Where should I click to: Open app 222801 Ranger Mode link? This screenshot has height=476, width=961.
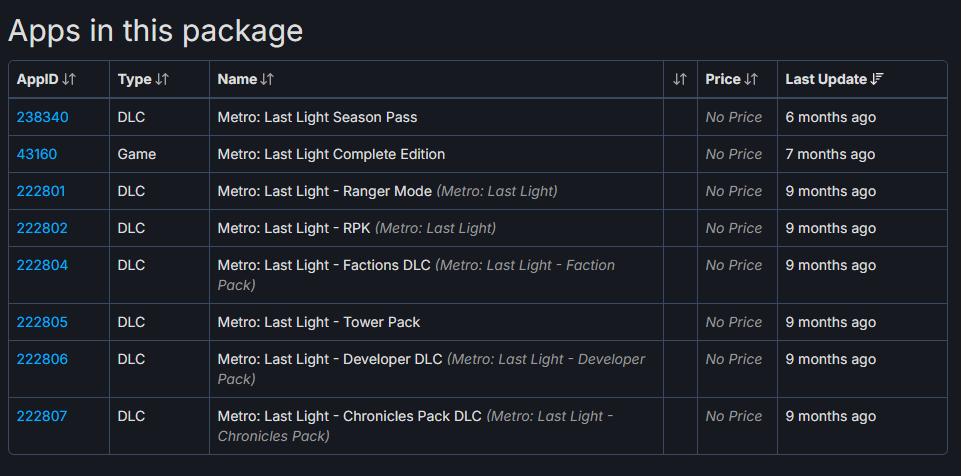click(42, 191)
